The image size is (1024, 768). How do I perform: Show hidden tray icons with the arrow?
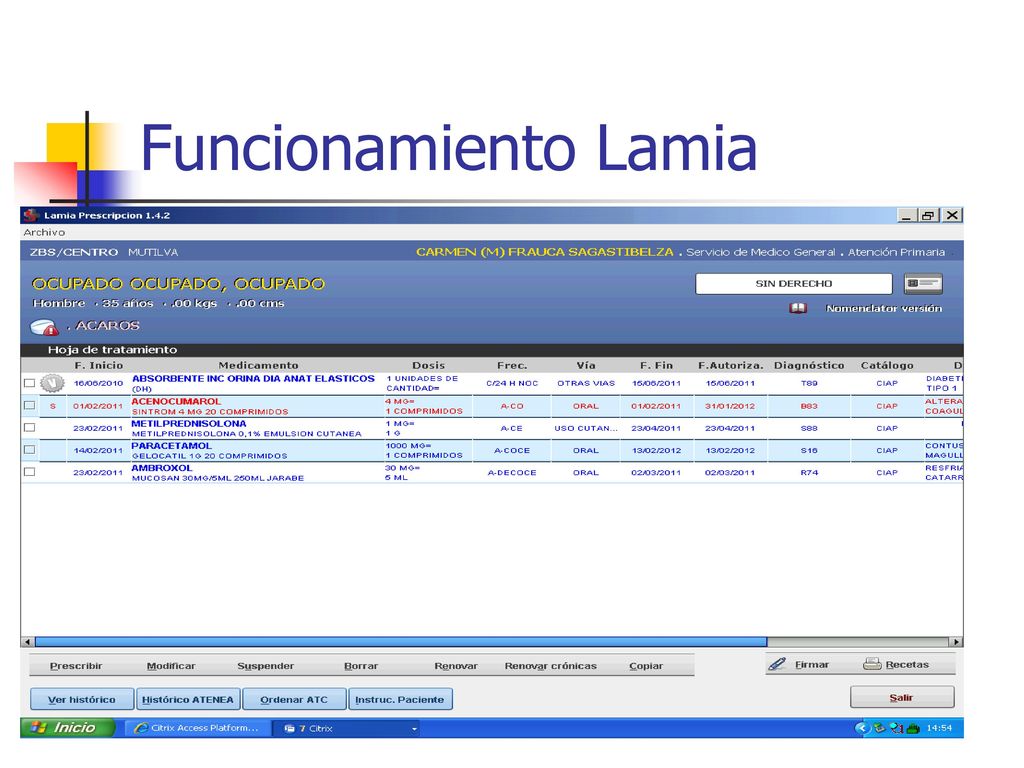[862, 728]
